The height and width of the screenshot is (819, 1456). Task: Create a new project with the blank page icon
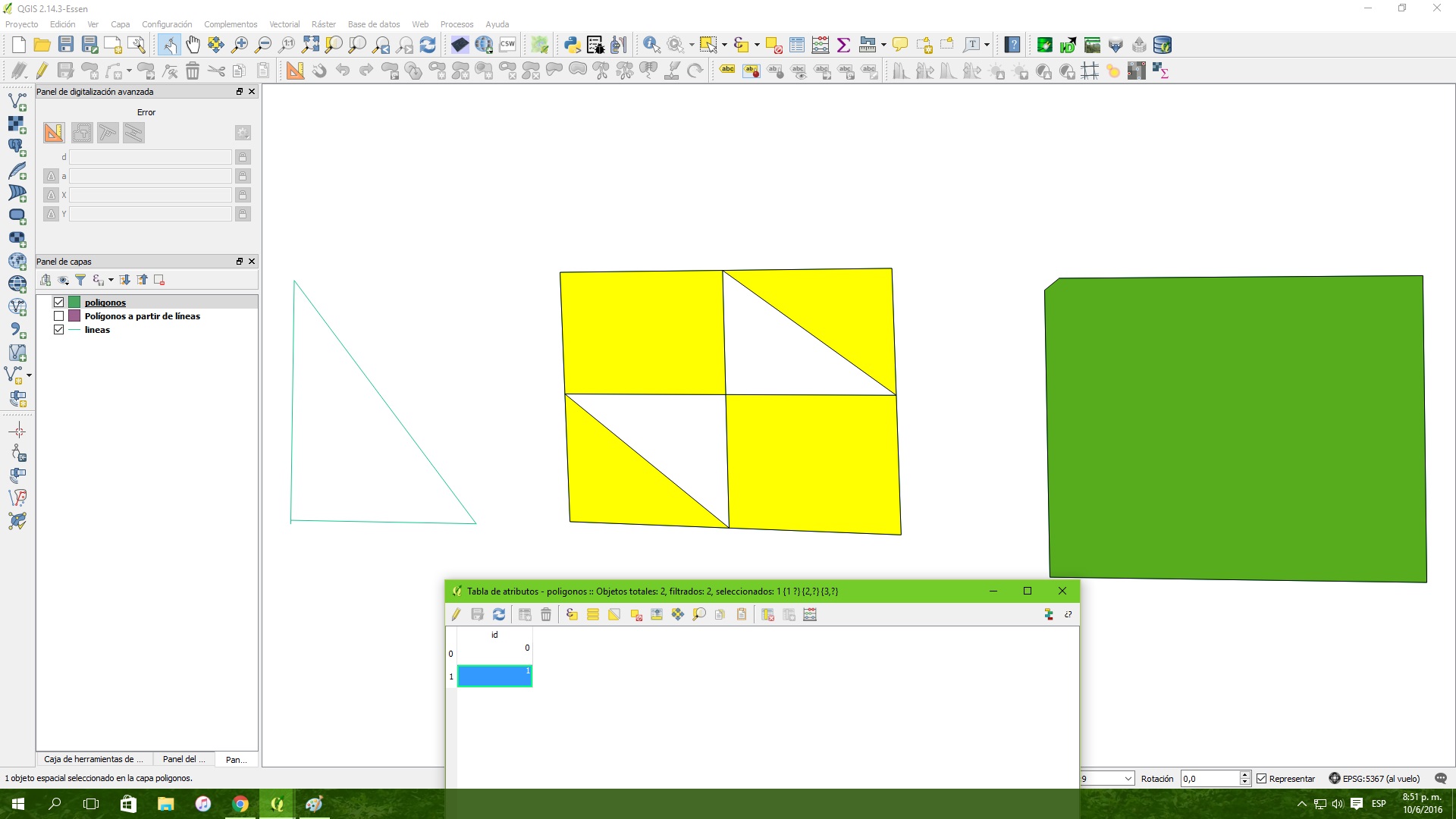(19, 45)
